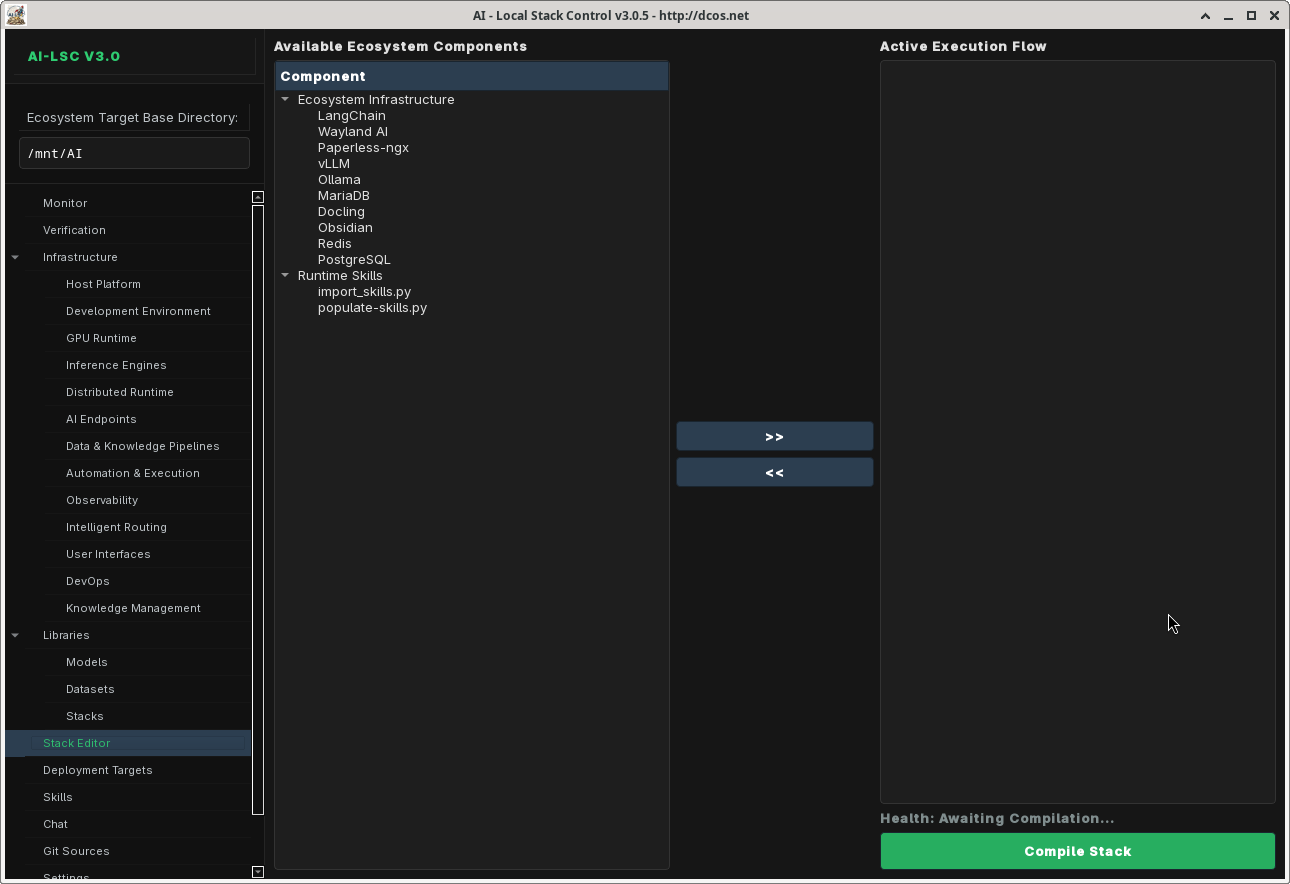Select the Ollama component
1290x884 pixels.
click(x=339, y=179)
